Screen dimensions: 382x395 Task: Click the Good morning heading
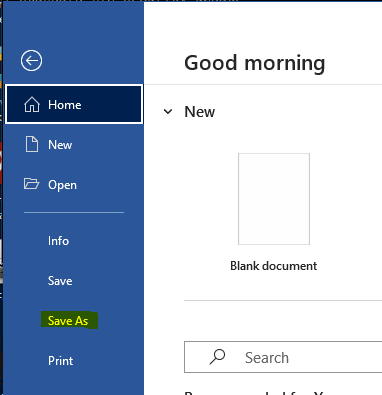(x=255, y=63)
